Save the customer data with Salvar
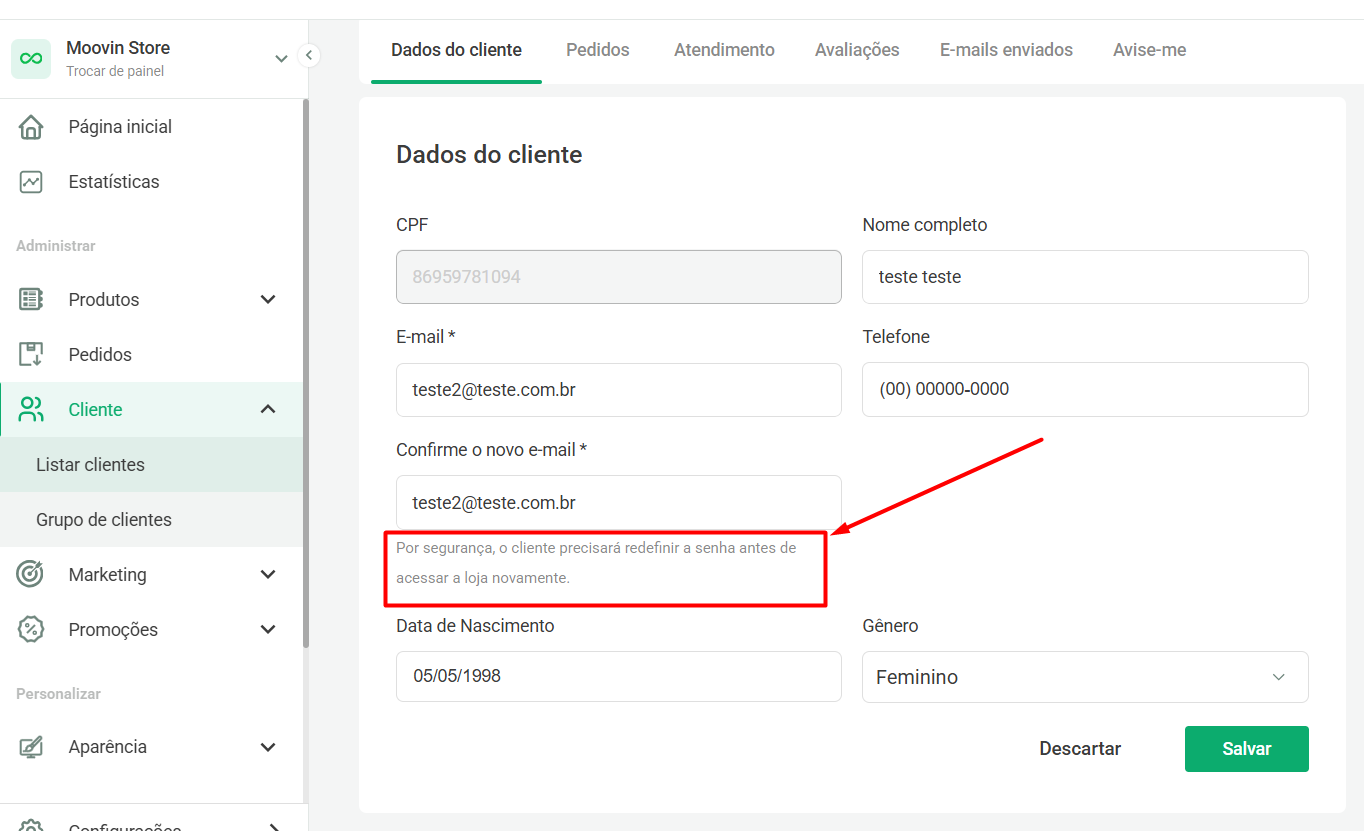Image resolution: width=1364 pixels, height=831 pixels. 1247,749
